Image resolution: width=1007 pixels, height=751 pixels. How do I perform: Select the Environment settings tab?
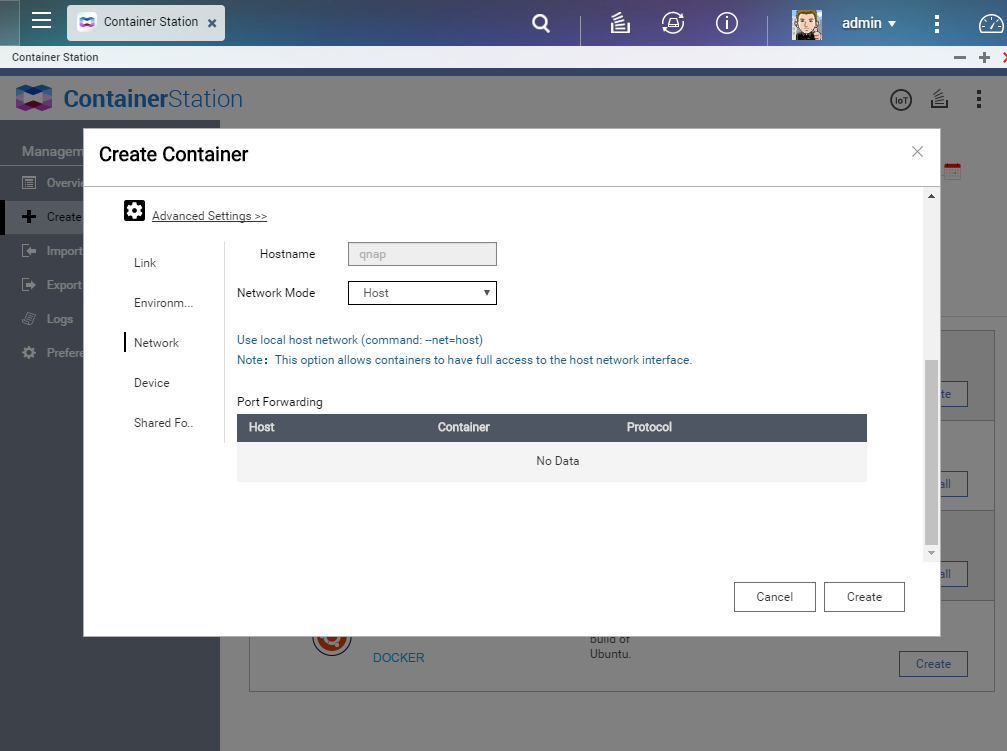click(x=163, y=303)
